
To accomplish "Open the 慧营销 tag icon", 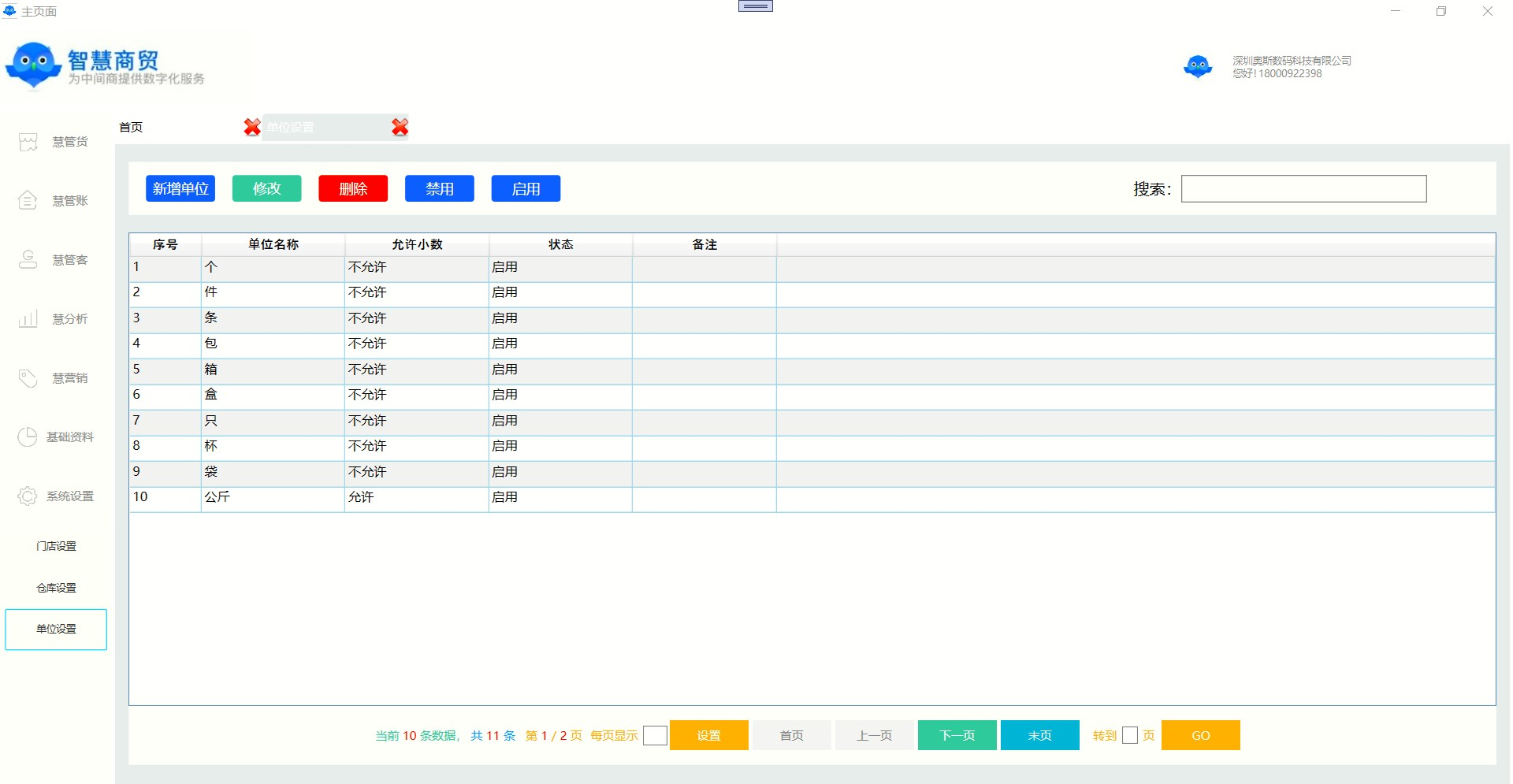I will [28, 378].
